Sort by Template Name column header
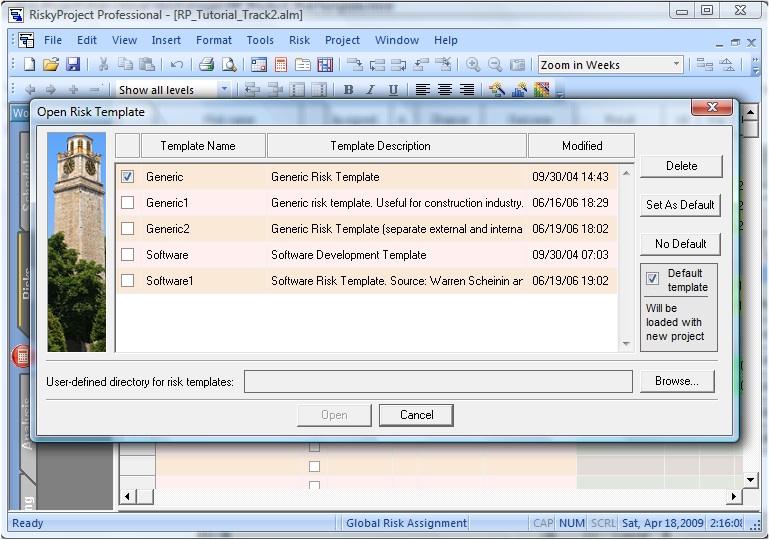Viewport: 769px width, 540px height. click(203, 146)
